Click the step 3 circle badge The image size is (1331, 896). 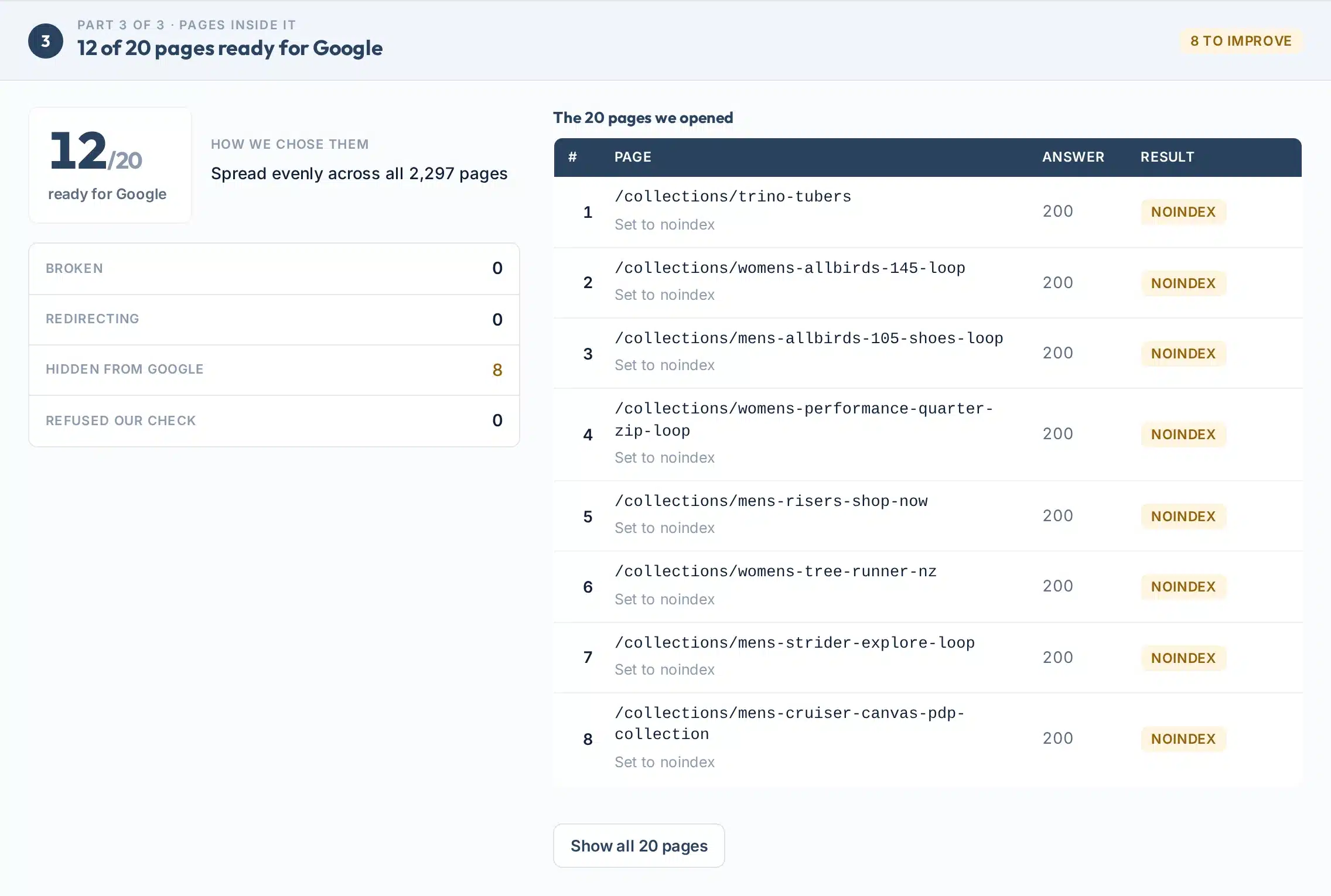[x=46, y=41]
